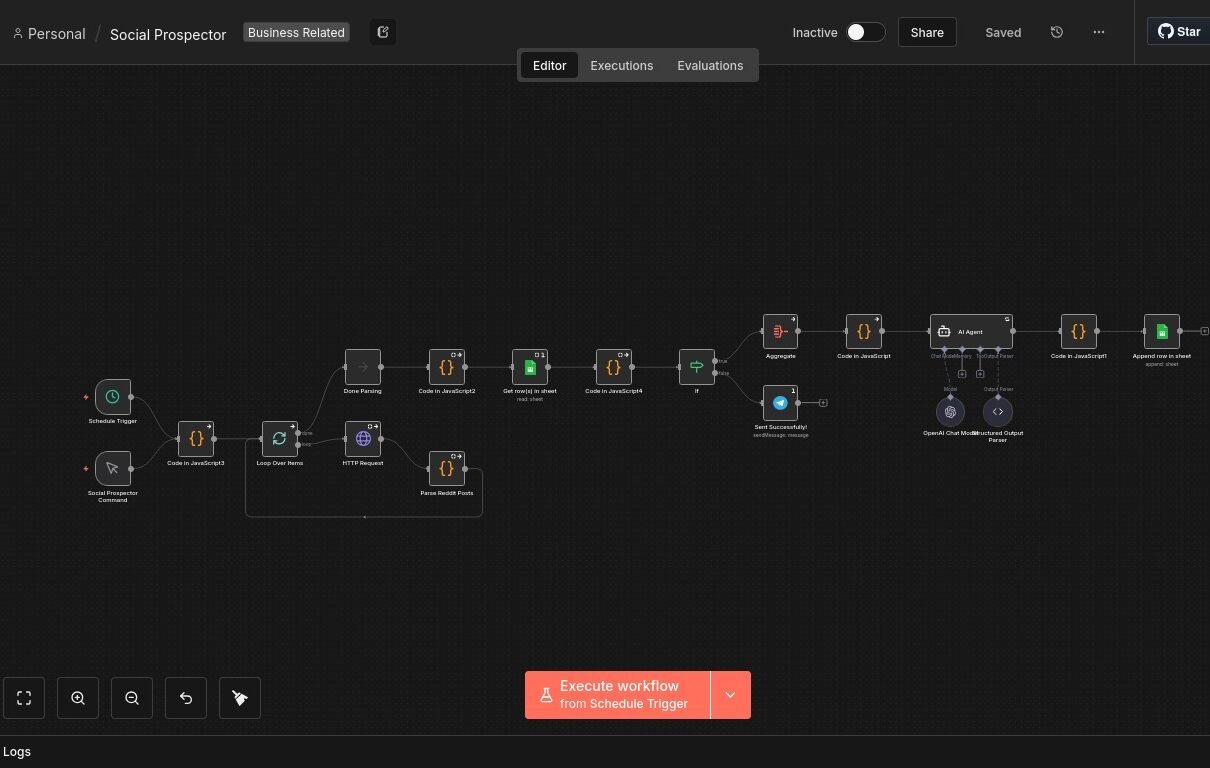Viewport: 1210px width, 768px height.
Task: Select the Code in JavaScript4 node
Action: (614, 367)
